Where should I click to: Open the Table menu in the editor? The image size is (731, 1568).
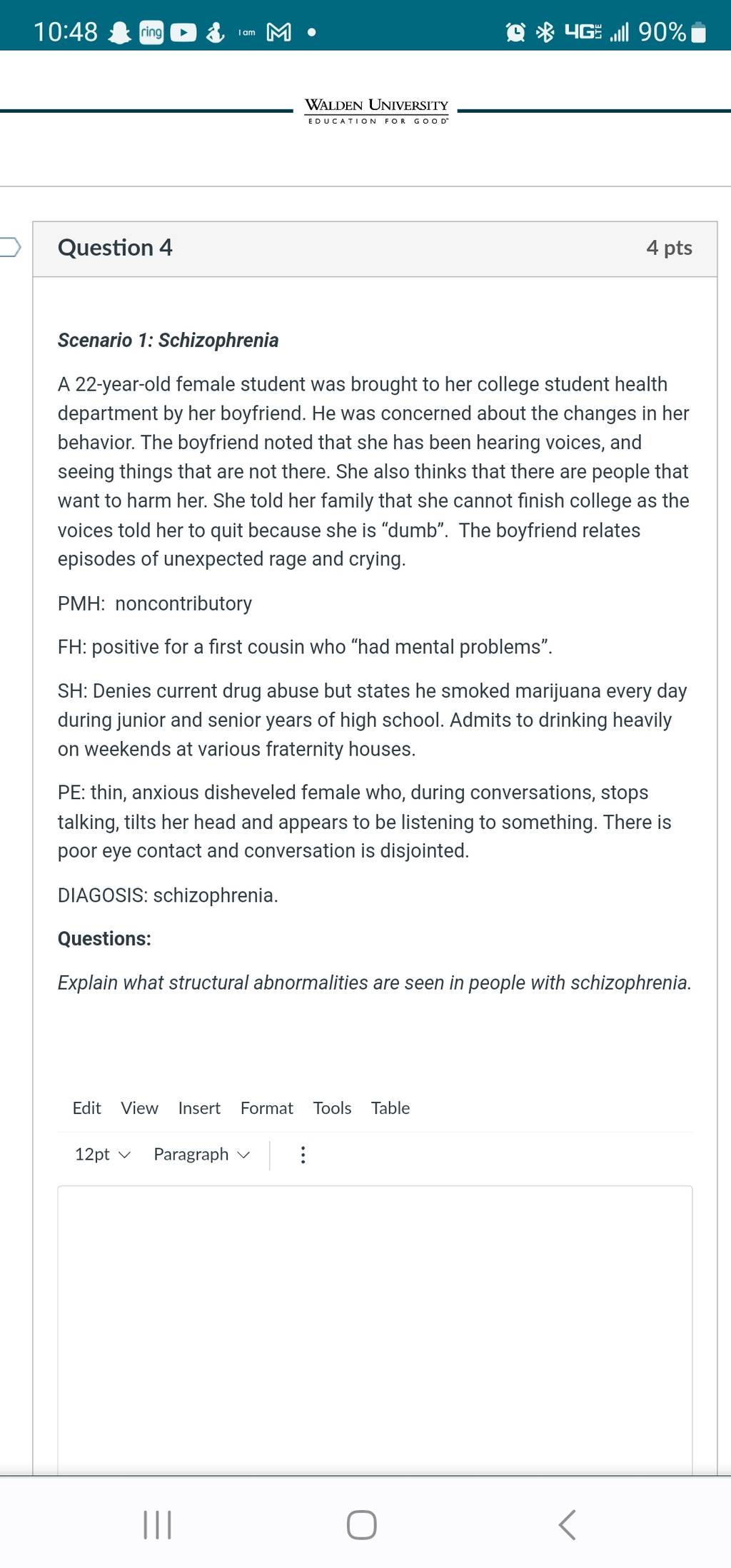390,1108
